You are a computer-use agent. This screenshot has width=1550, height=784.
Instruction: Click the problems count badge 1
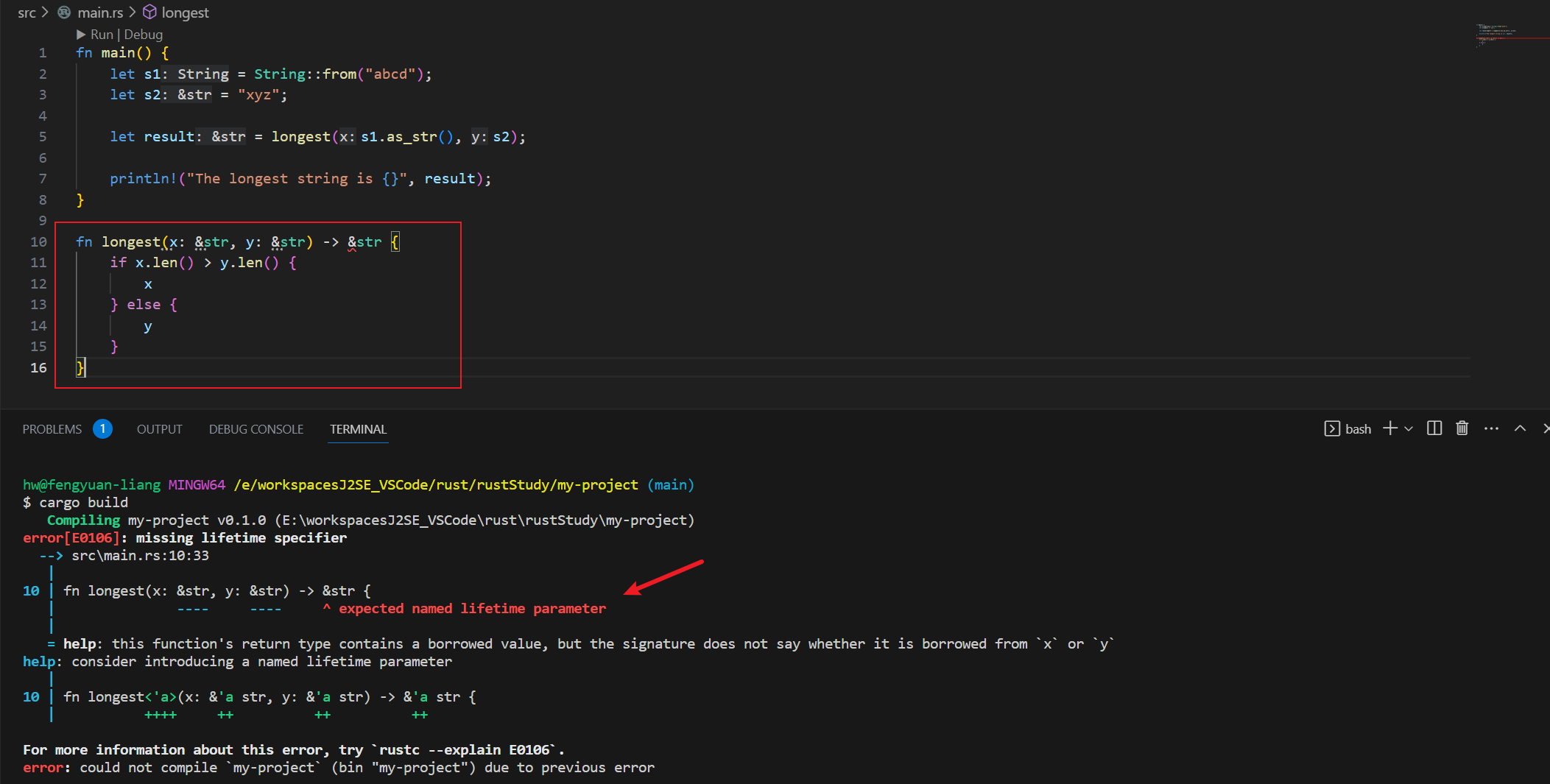[102, 428]
